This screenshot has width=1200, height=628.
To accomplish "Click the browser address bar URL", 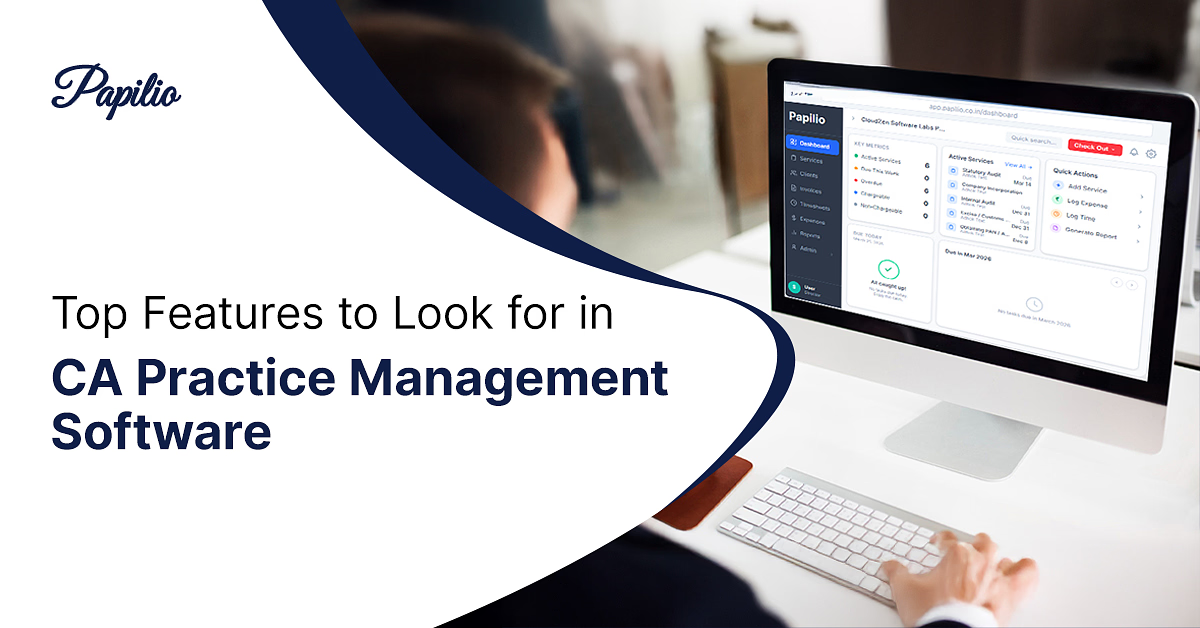I will 973,112.
